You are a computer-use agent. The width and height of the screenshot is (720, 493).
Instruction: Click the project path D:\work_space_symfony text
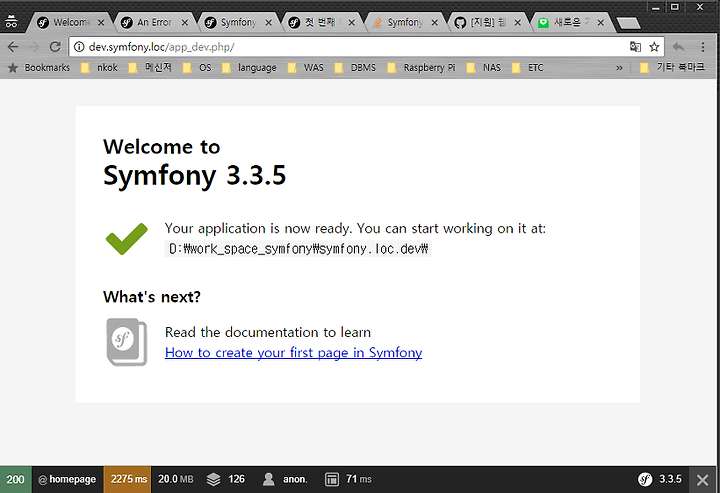298,249
